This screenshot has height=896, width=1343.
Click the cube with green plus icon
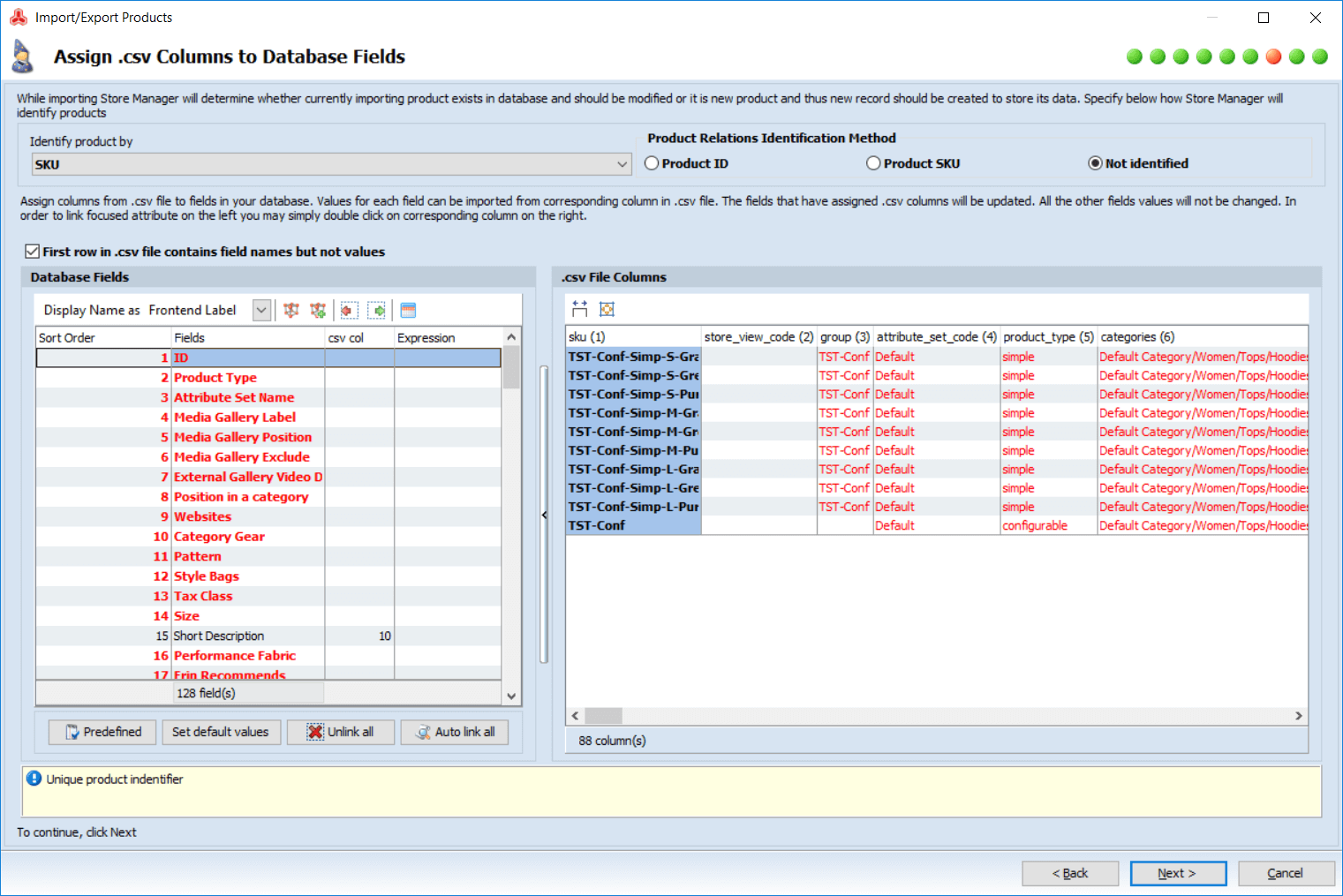pyautogui.click(x=318, y=310)
